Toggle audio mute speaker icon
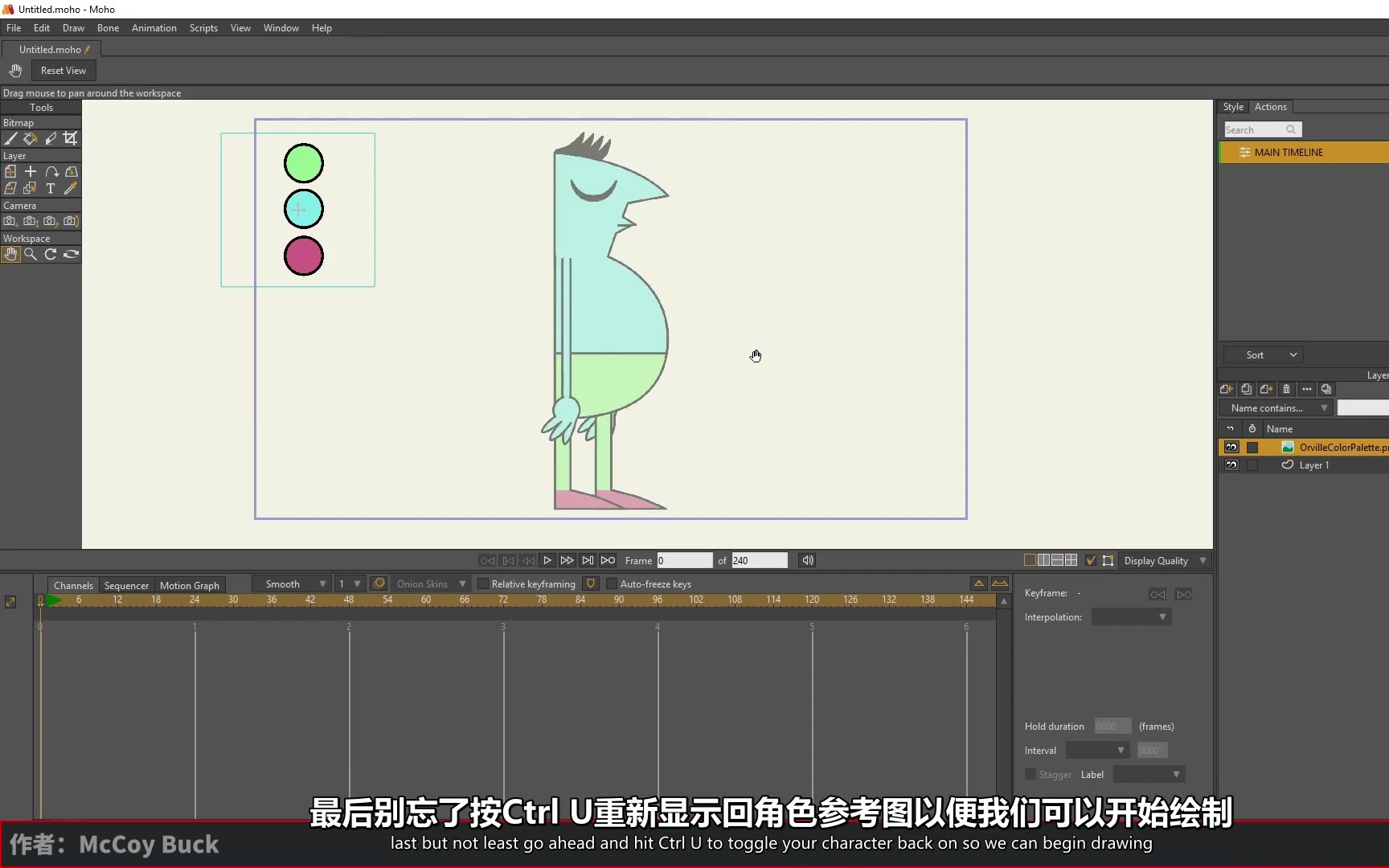The image size is (1389, 868). [x=808, y=560]
